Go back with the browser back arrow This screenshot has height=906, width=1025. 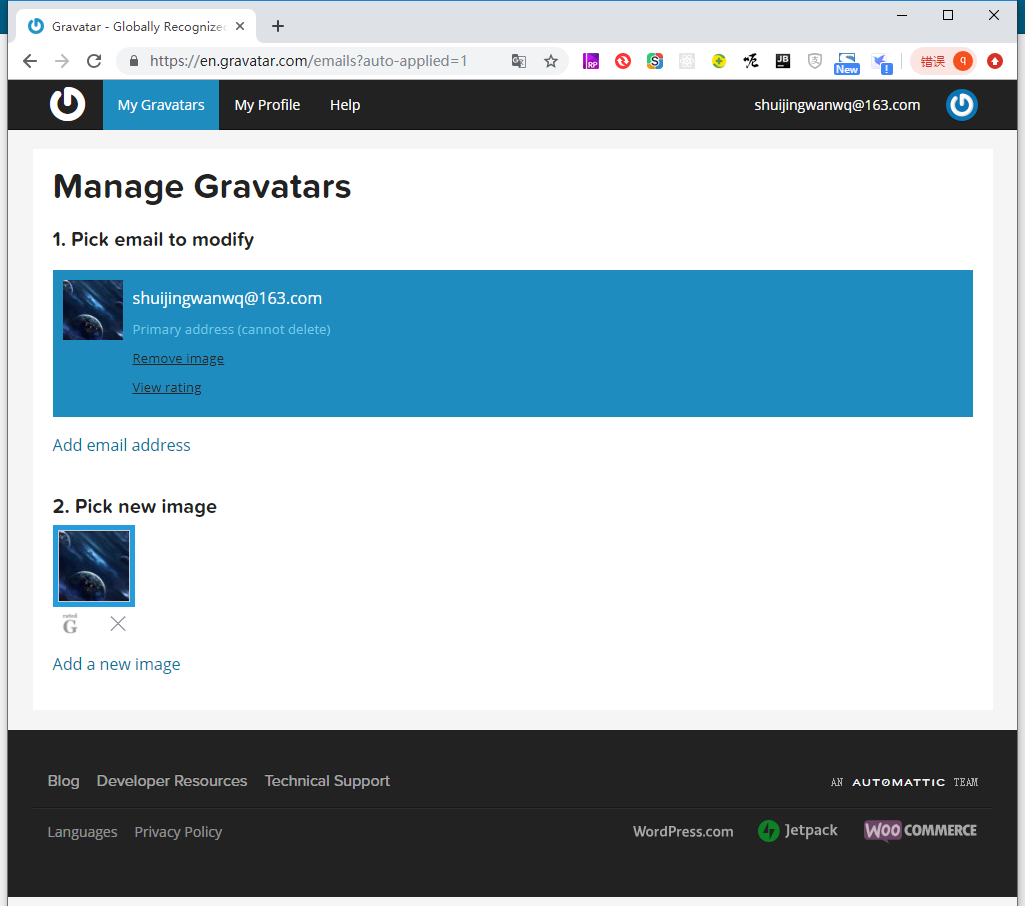coord(30,61)
